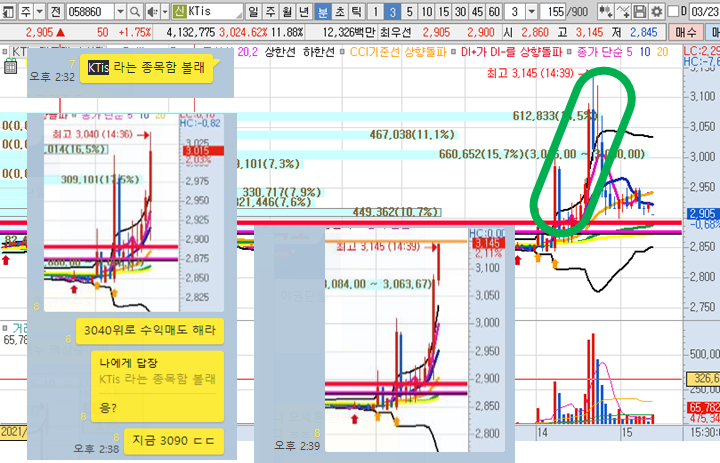
Task: Click the small square before CCI기준선
Action: [342, 52]
